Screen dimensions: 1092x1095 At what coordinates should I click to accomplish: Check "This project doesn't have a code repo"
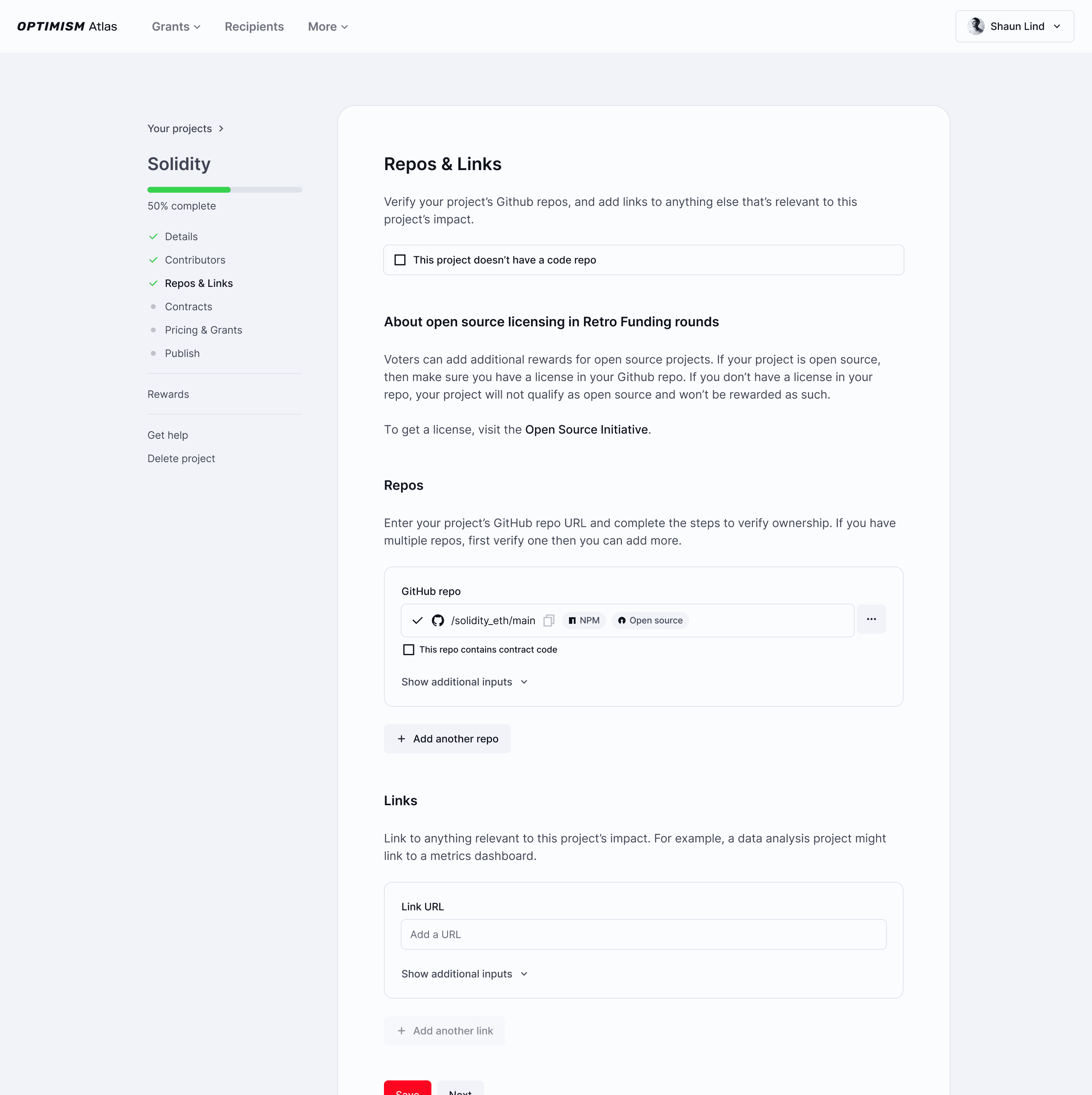pyautogui.click(x=400, y=260)
